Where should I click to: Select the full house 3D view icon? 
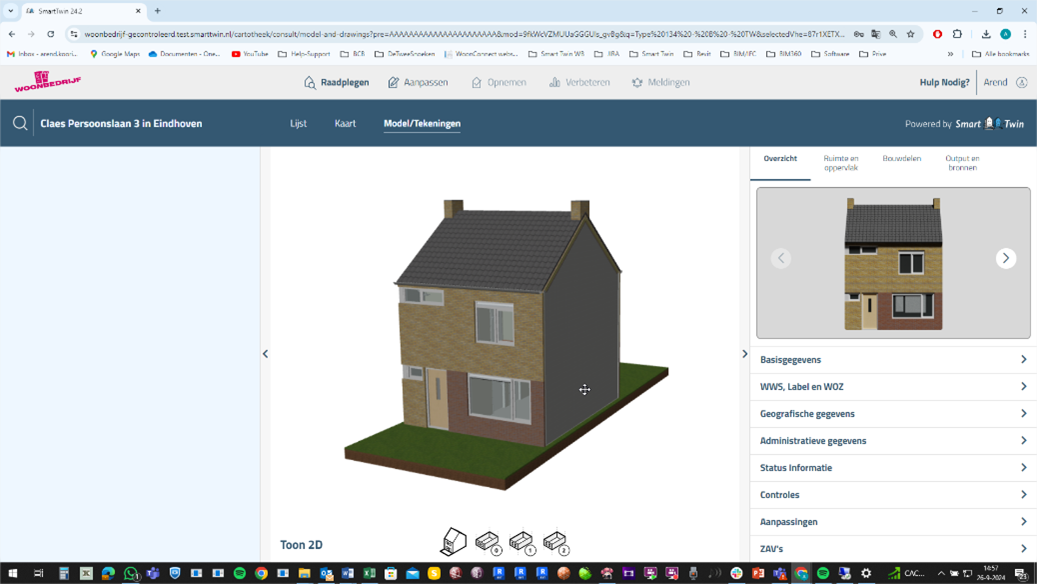[453, 541]
